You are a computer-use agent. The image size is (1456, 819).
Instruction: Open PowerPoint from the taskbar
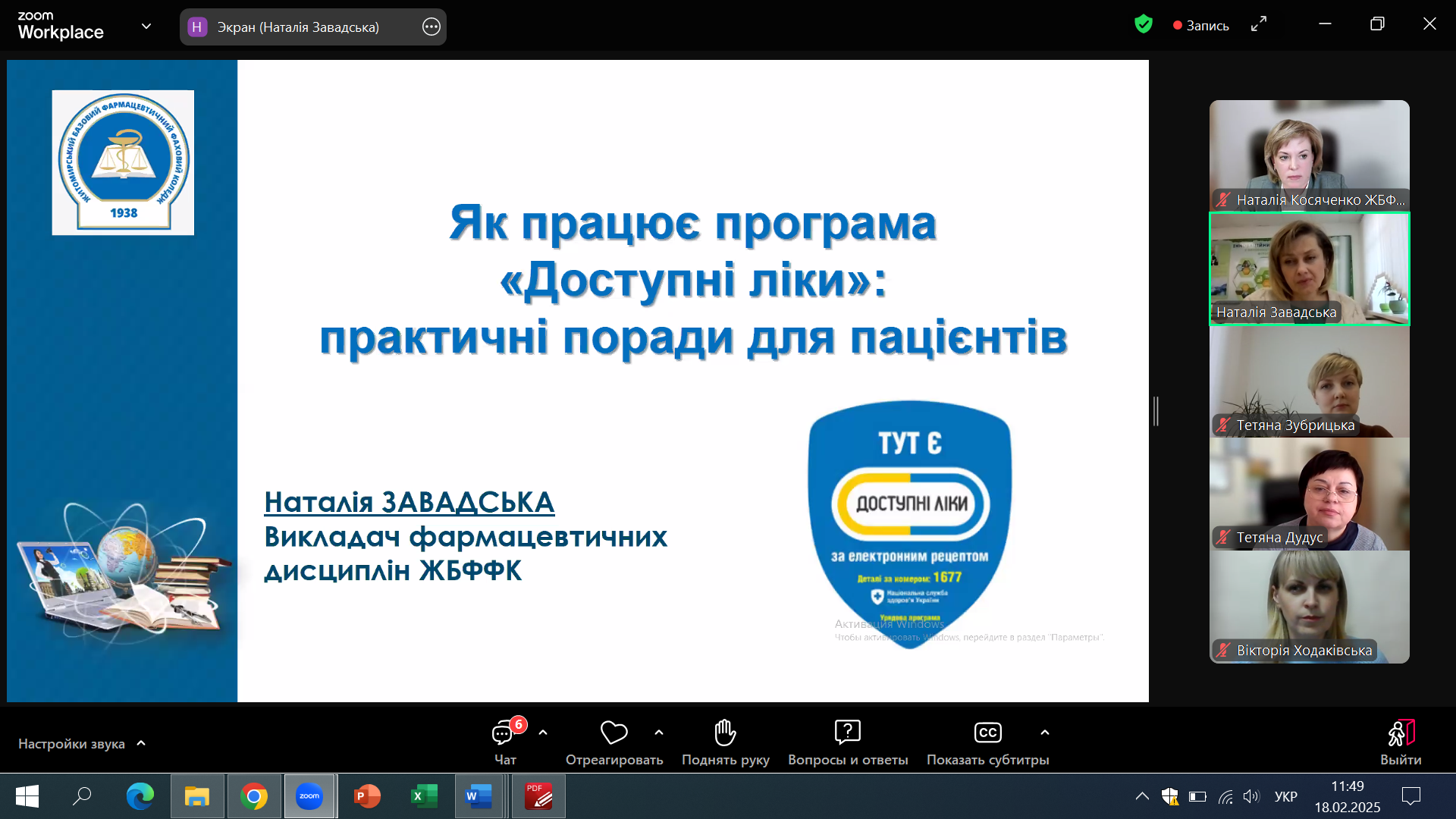[x=367, y=796]
